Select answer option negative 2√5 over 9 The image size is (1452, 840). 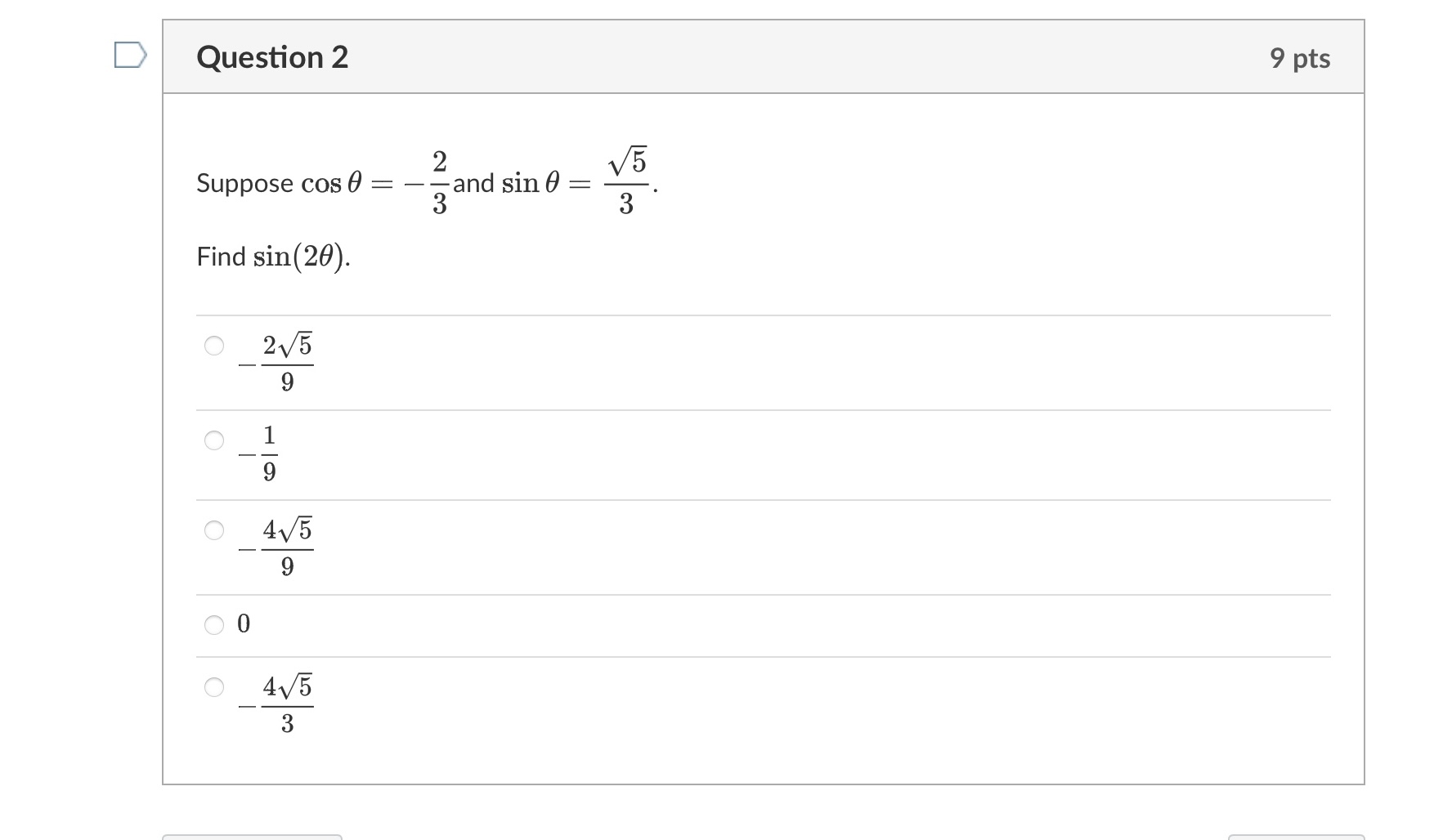pos(214,346)
